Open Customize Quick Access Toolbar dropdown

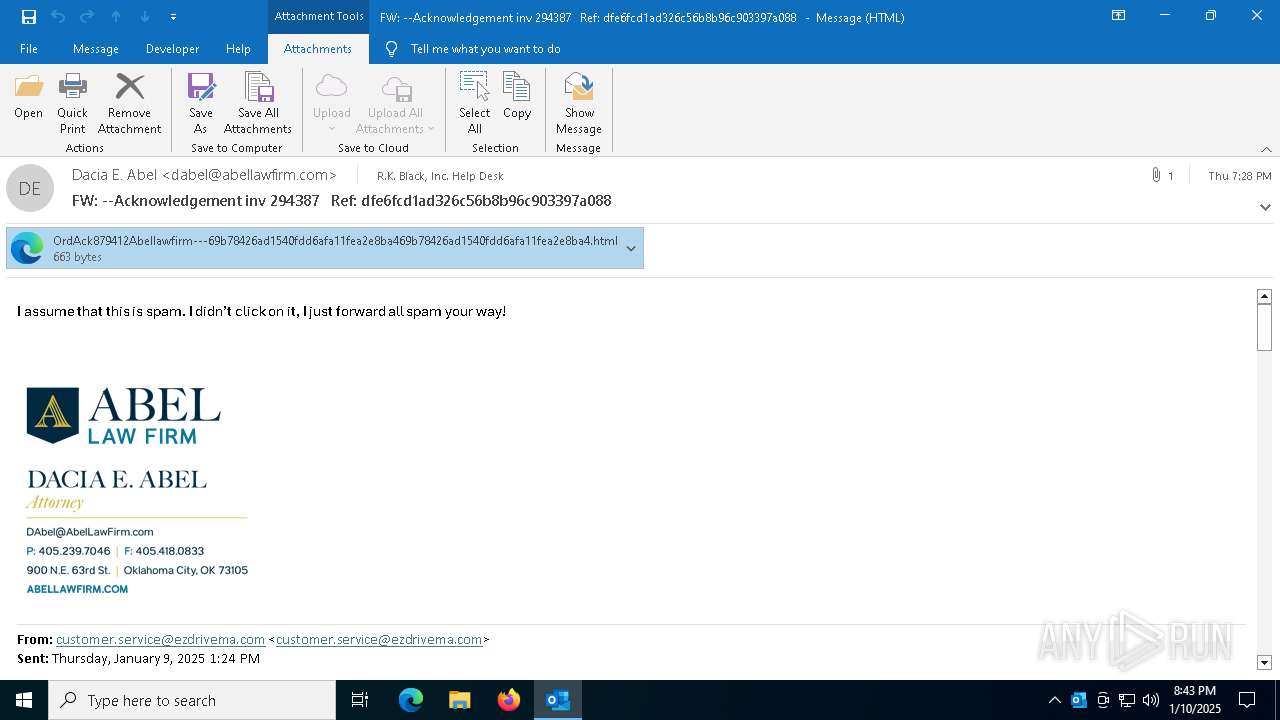[x=174, y=17]
